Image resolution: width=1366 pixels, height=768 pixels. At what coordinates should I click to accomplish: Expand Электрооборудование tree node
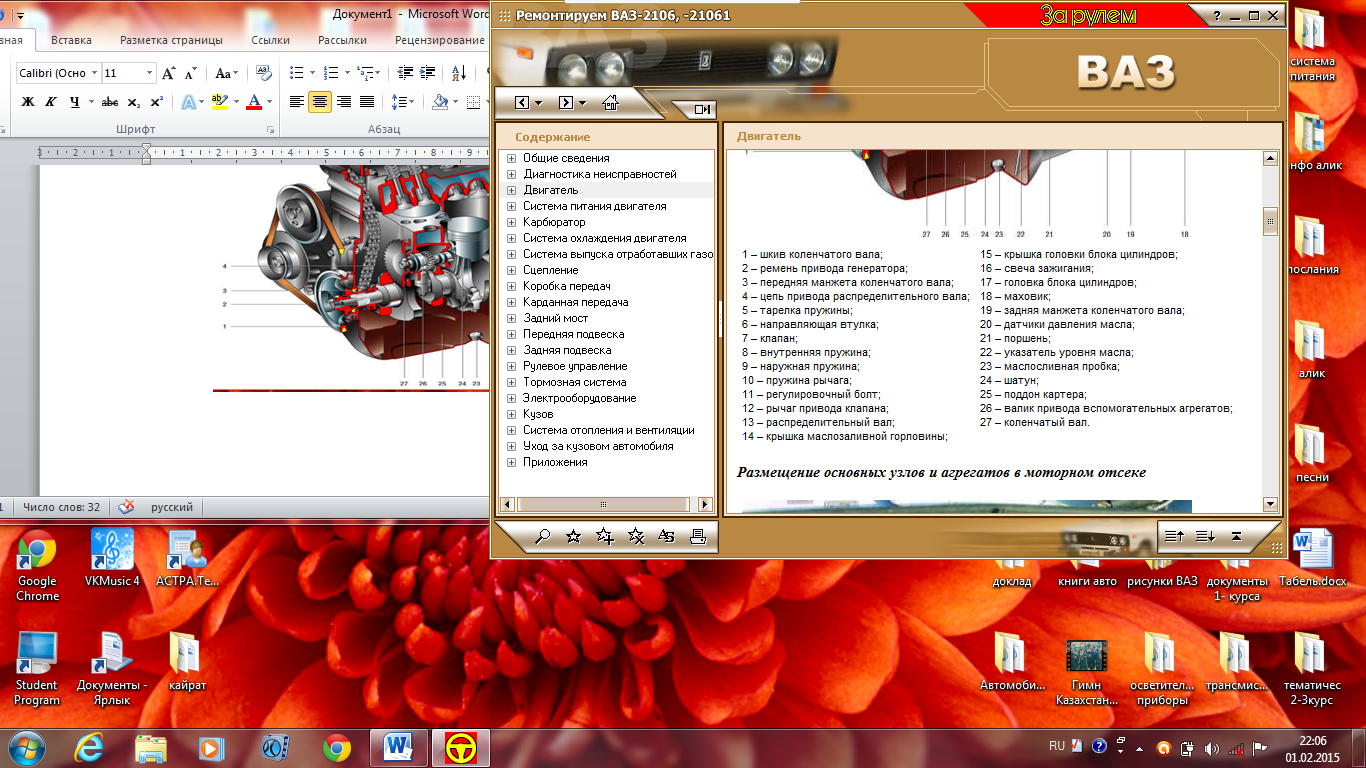pyautogui.click(x=511, y=398)
